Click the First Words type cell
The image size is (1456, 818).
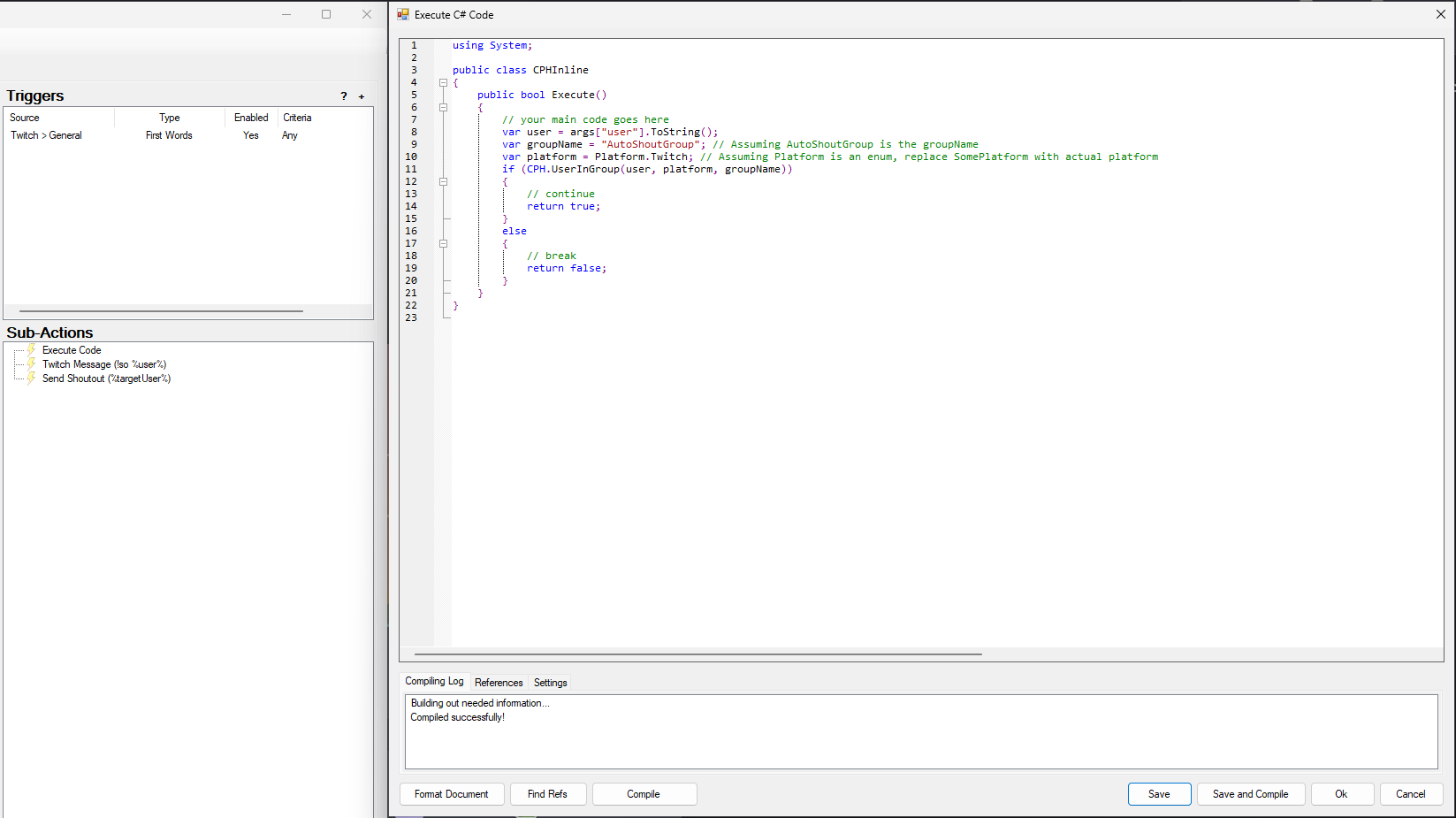click(169, 135)
